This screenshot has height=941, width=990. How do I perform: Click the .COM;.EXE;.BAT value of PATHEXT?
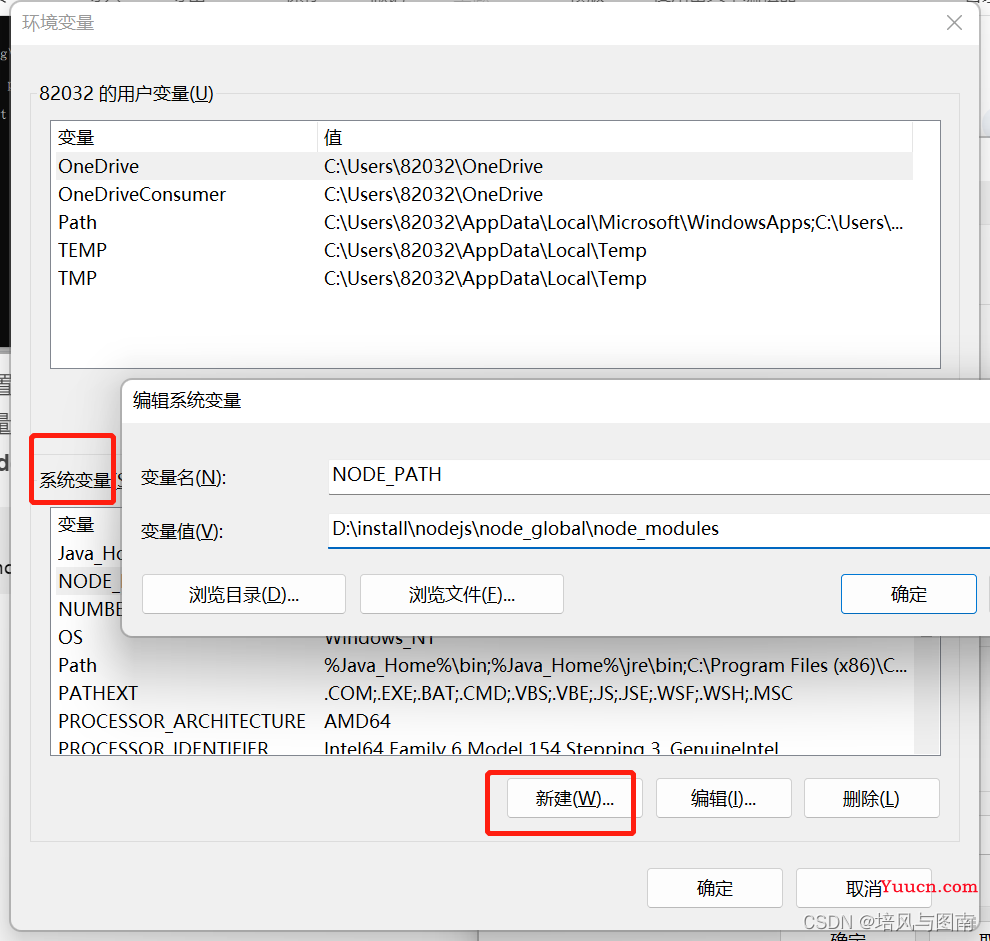pyautogui.click(x=558, y=693)
